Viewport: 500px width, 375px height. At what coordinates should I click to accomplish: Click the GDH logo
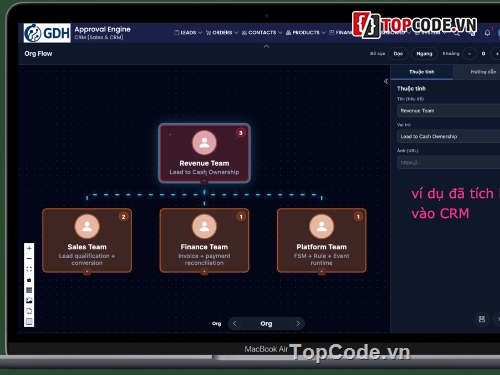click(47, 33)
